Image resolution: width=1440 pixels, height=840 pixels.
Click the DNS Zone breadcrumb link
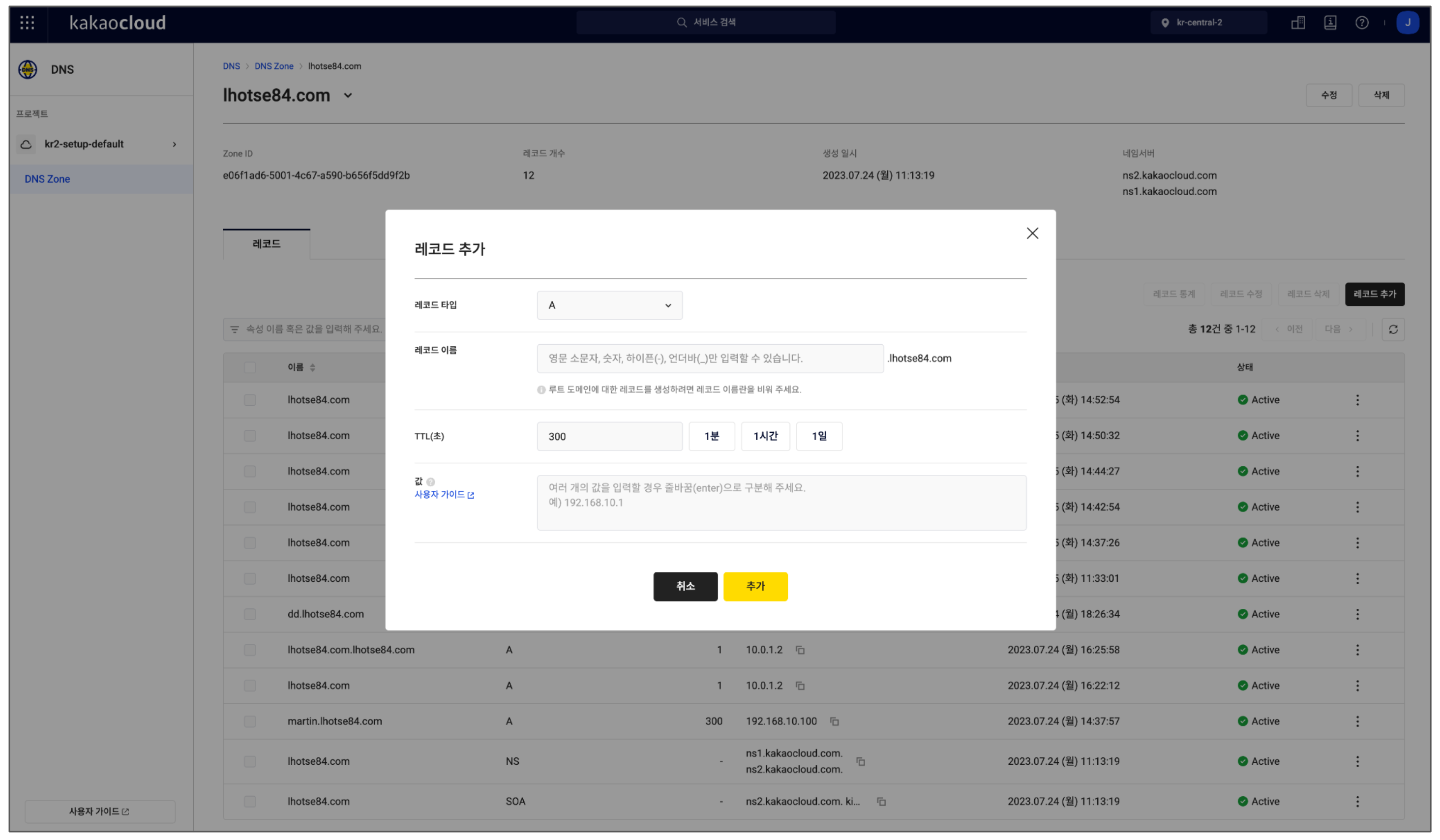coord(274,66)
